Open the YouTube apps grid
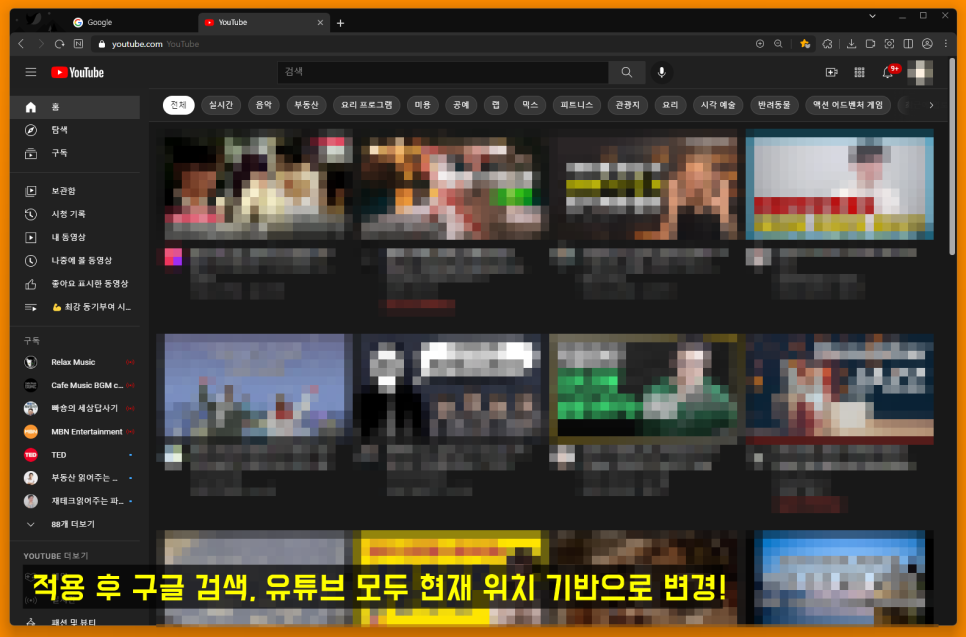The height and width of the screenshot is (637, 966). click(x=859, y=73)
